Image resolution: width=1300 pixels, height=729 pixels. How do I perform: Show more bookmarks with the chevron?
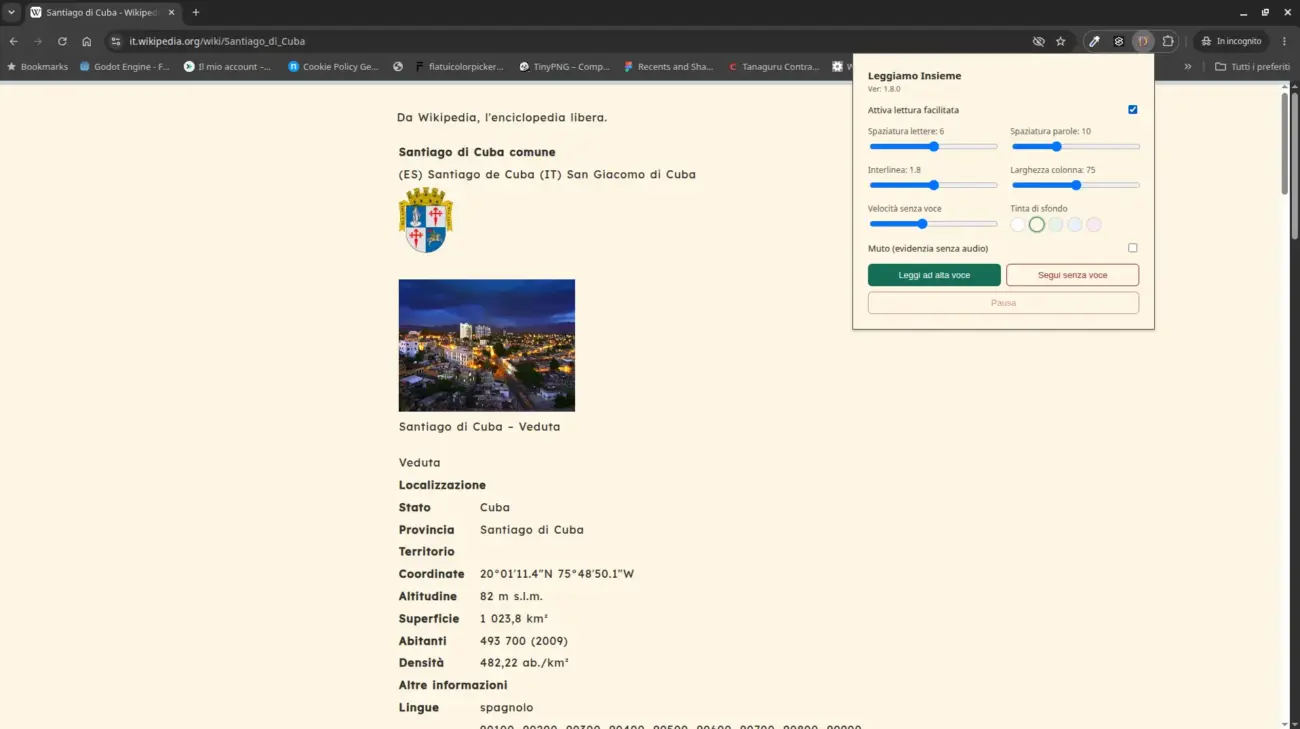(1188, 67)
